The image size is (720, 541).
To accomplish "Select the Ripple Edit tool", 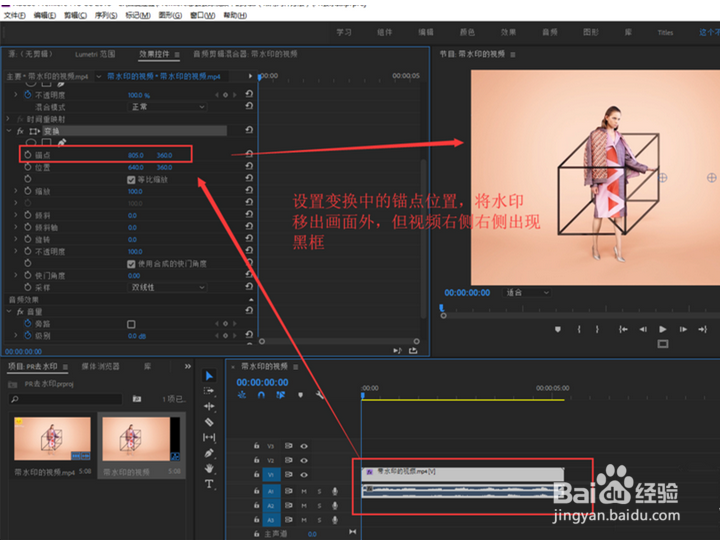I will click(209, 406).
